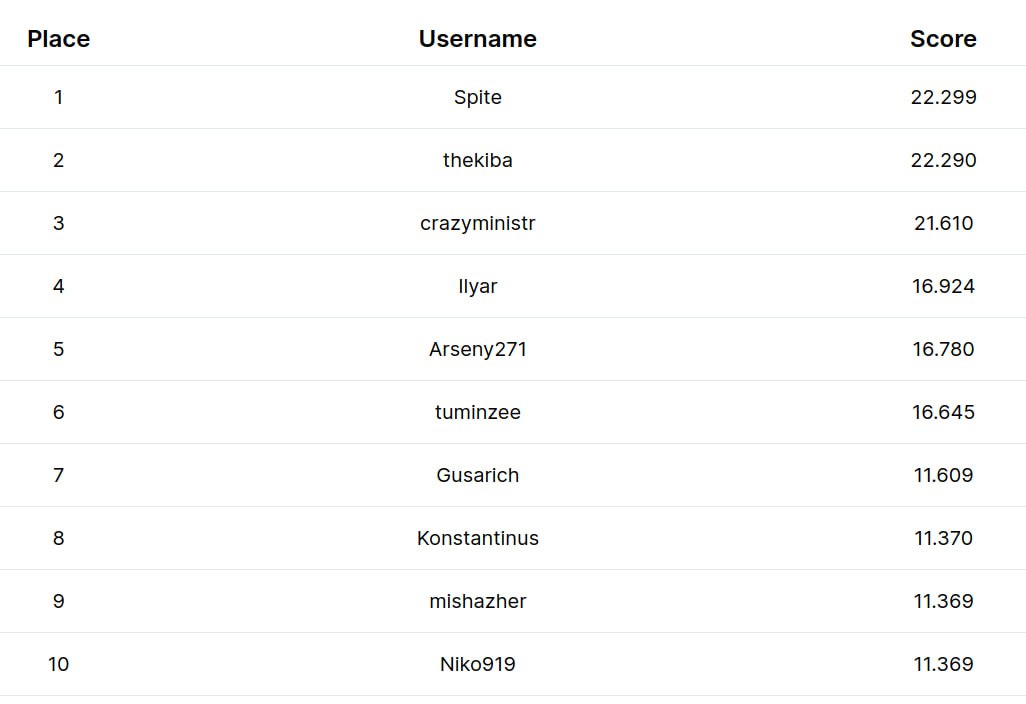The image size is (1026, 704).
Task: Click the 21.610 score cell
Action: pyautogui.click(x=943, y=223)
